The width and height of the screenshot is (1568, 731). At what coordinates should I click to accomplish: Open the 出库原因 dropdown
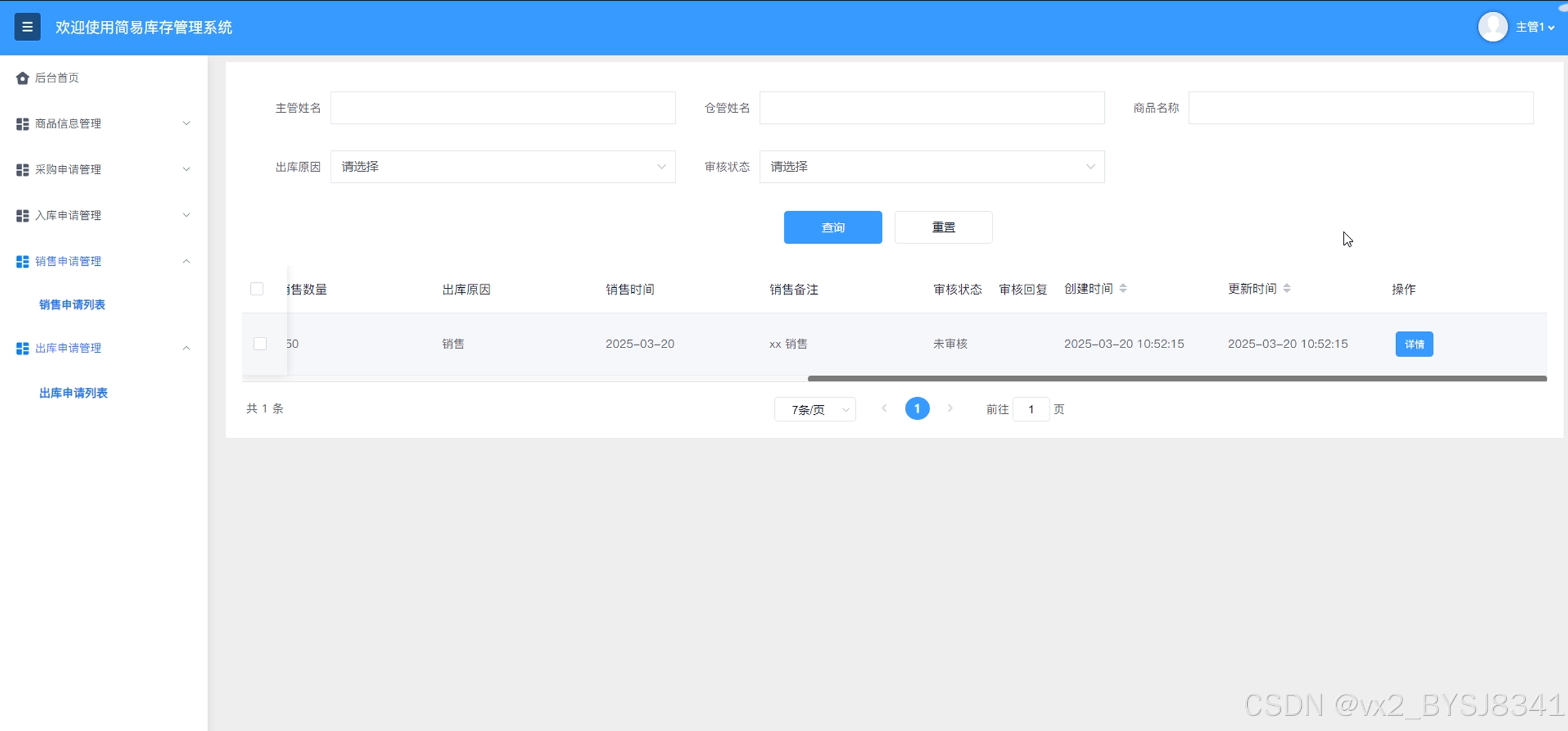[x=502, y=167]
